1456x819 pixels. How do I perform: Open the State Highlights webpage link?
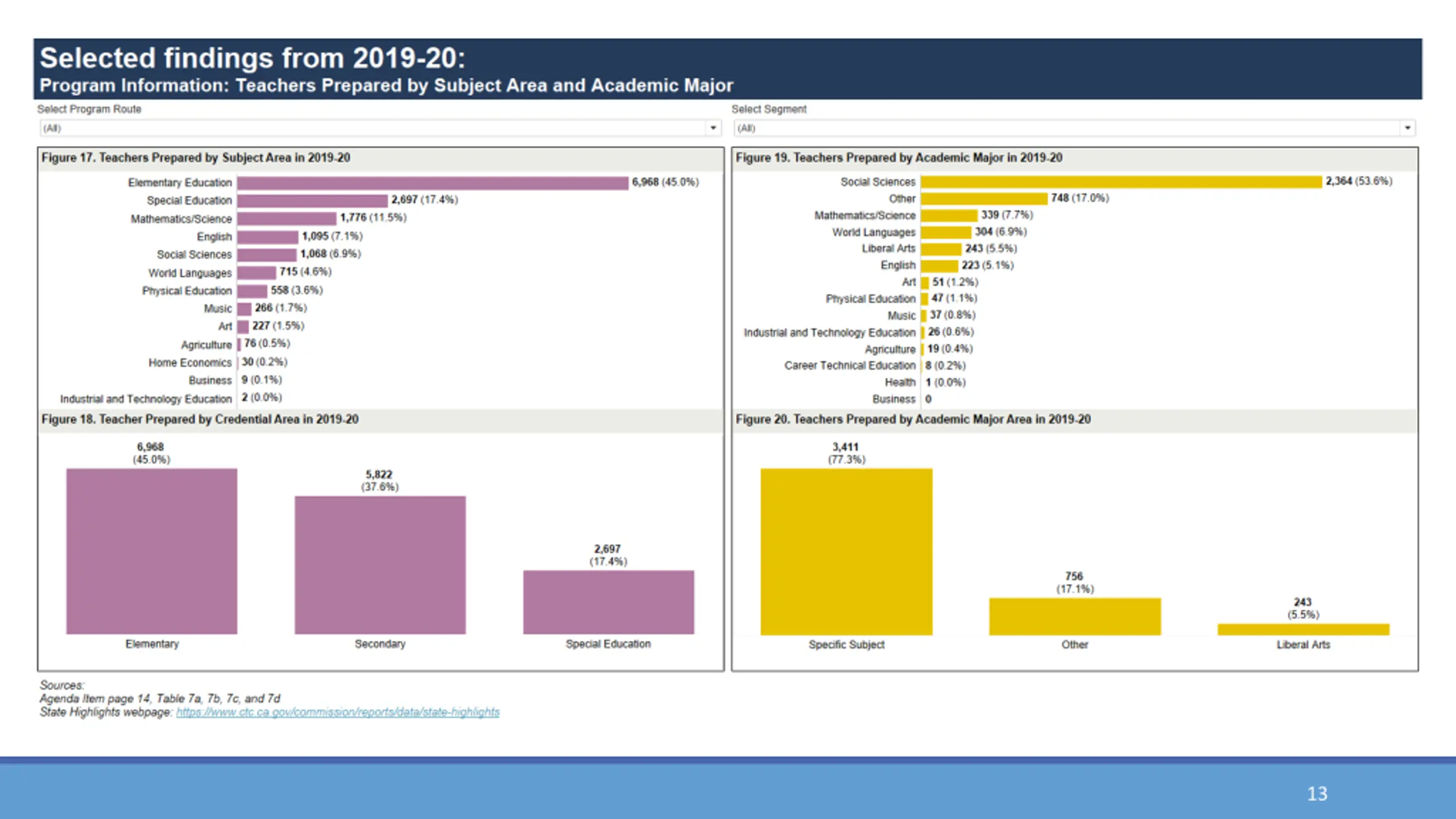click(x=338, y=712)
